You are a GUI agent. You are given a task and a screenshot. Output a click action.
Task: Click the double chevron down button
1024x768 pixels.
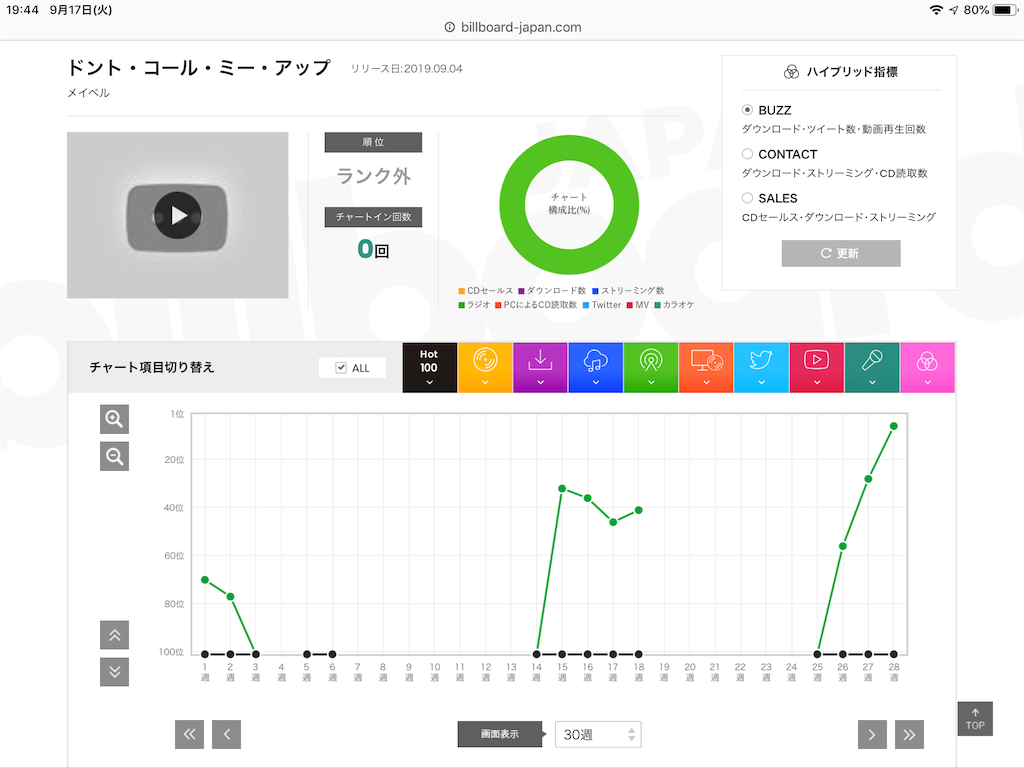(114, 672)
